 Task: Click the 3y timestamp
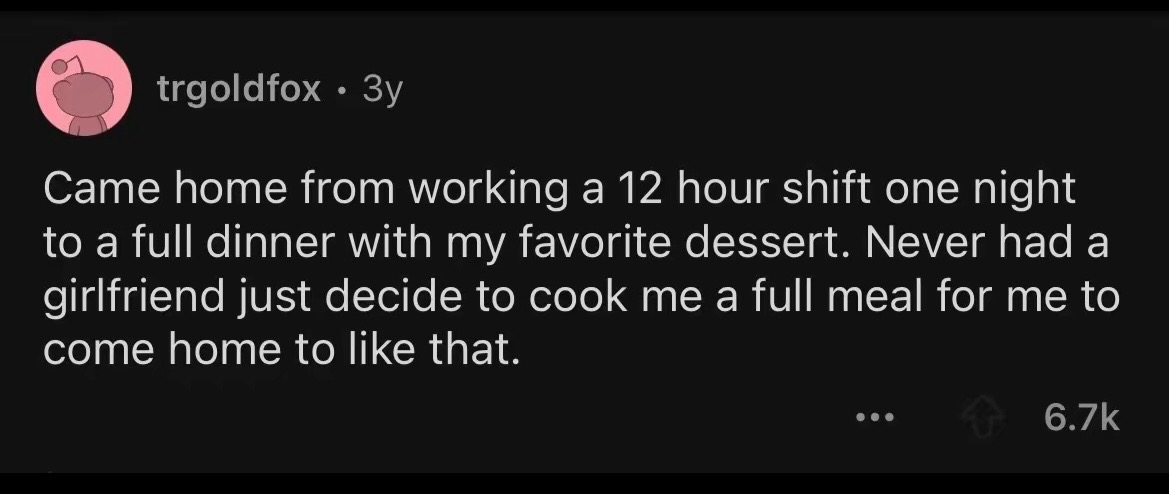click(382, 91)
